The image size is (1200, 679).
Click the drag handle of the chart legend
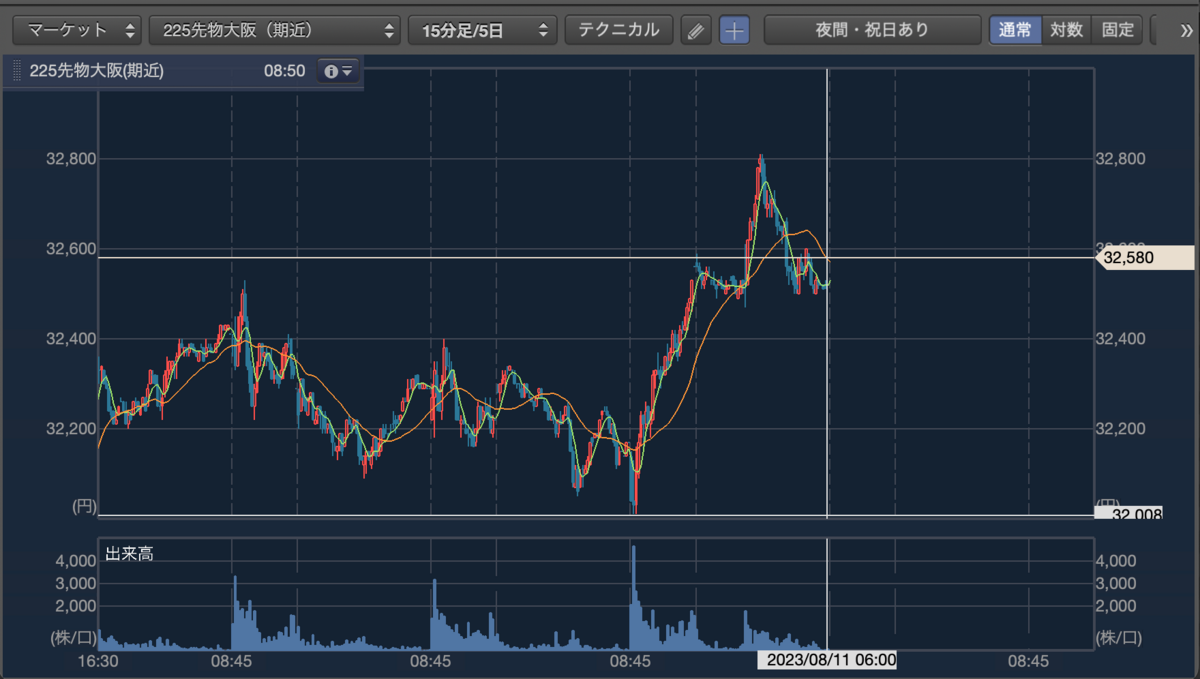point(16,71)
